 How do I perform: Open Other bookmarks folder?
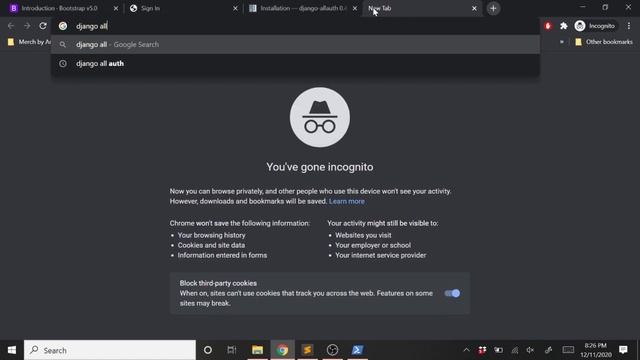click(x=604, y=42)
